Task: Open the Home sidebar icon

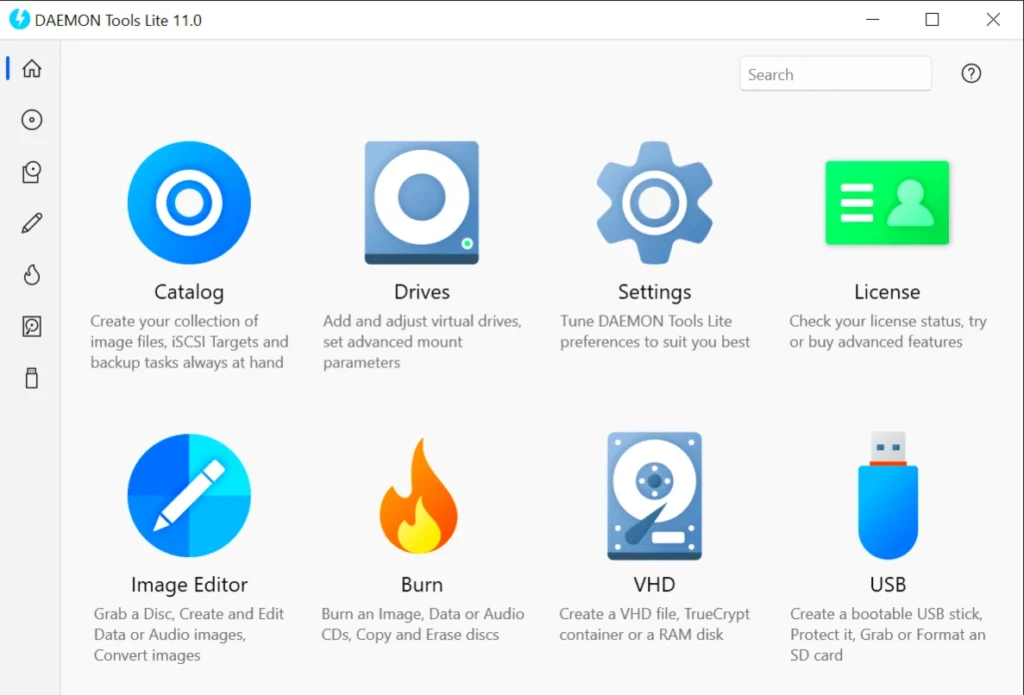Action: (31, 69)
